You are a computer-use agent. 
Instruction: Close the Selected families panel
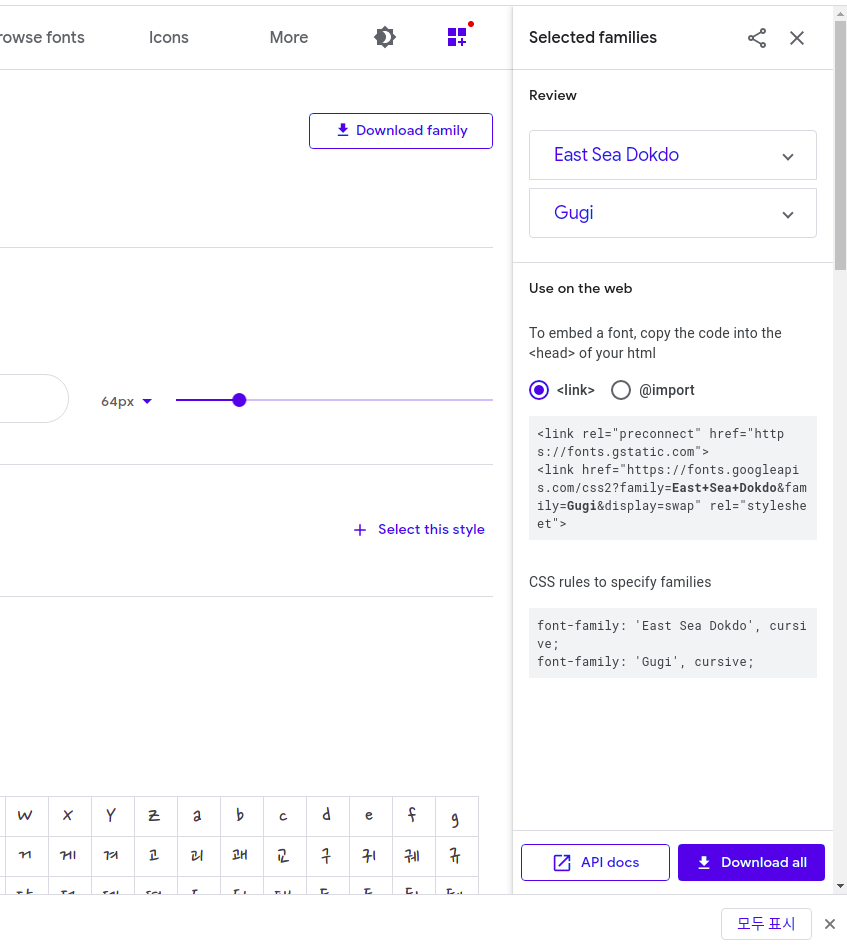(797, 38)
